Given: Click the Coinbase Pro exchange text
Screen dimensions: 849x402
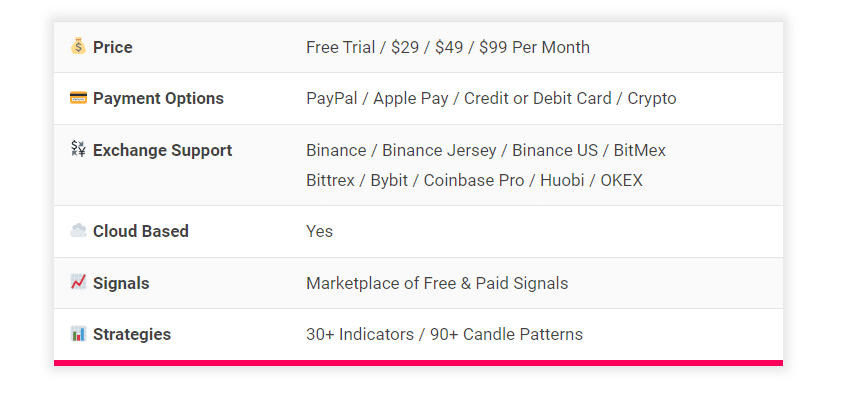Looking at the screenshot, I should pos(474,181).
